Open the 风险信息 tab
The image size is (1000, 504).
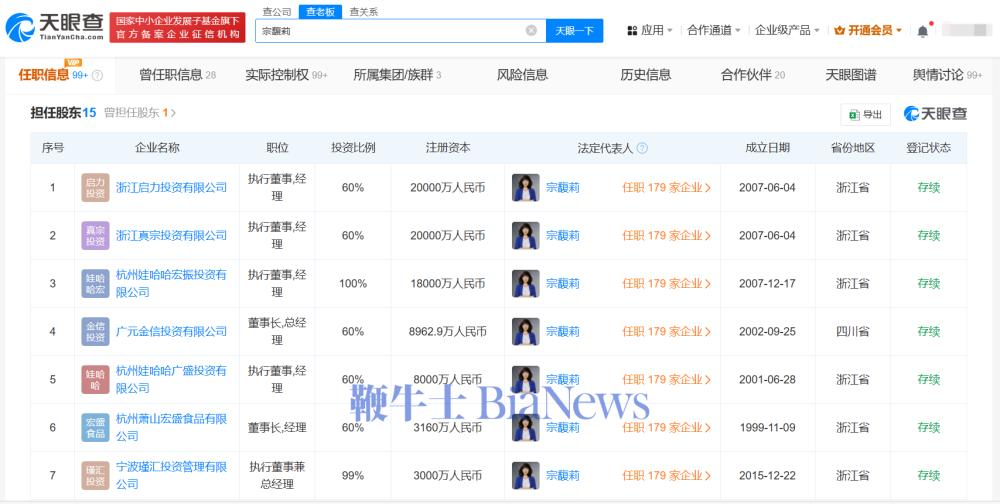(522, 75)
